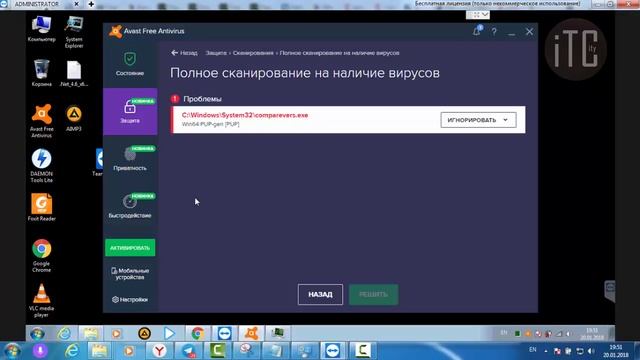Select the Foxit Reader desktop icon
Viewport: 640px width, 360px height.
[41, 207]
